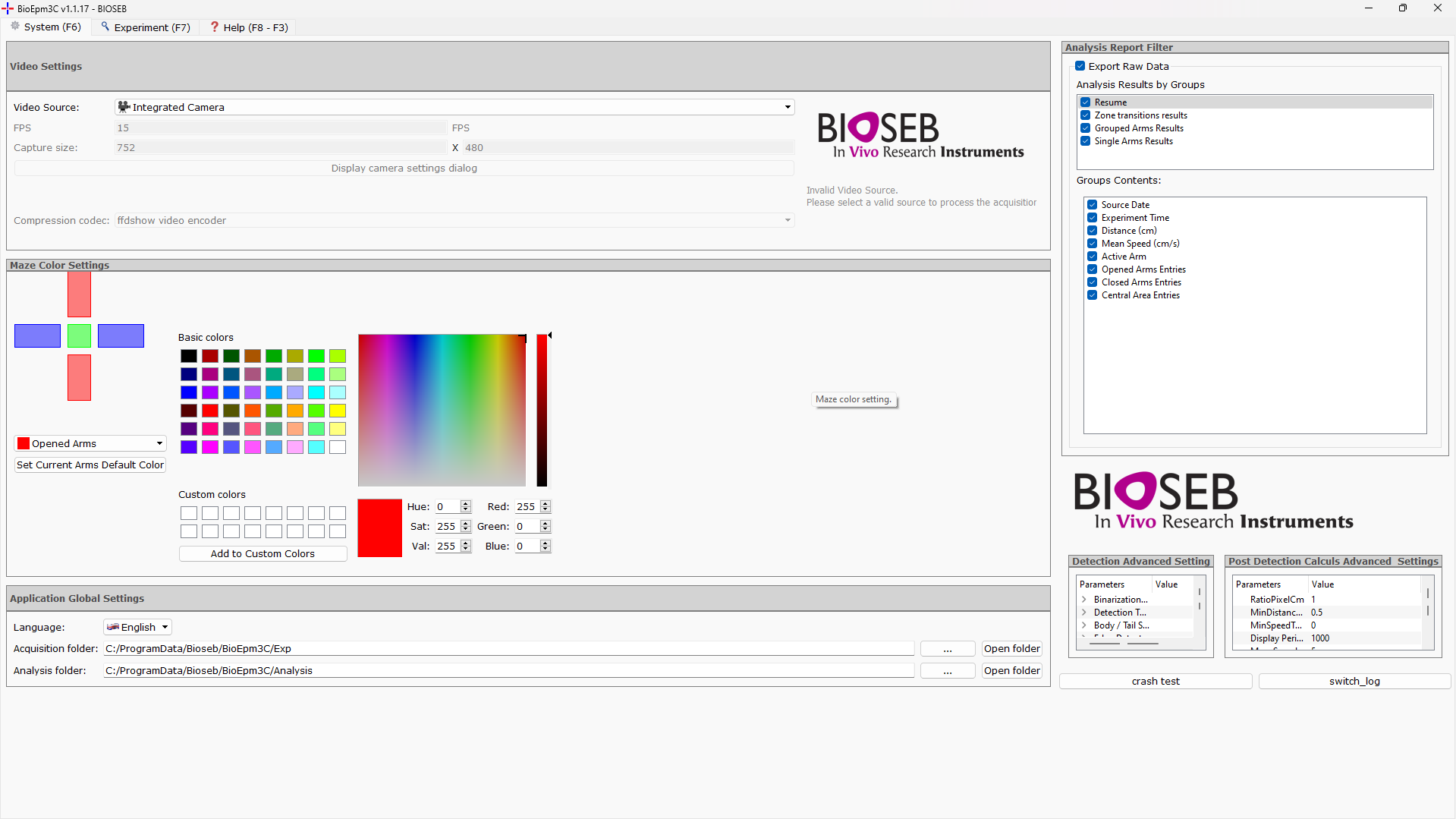Uncheck Mean Speed (cm/s) checkbox
Screen dimensions: 1456x819
coord(1093,244)
